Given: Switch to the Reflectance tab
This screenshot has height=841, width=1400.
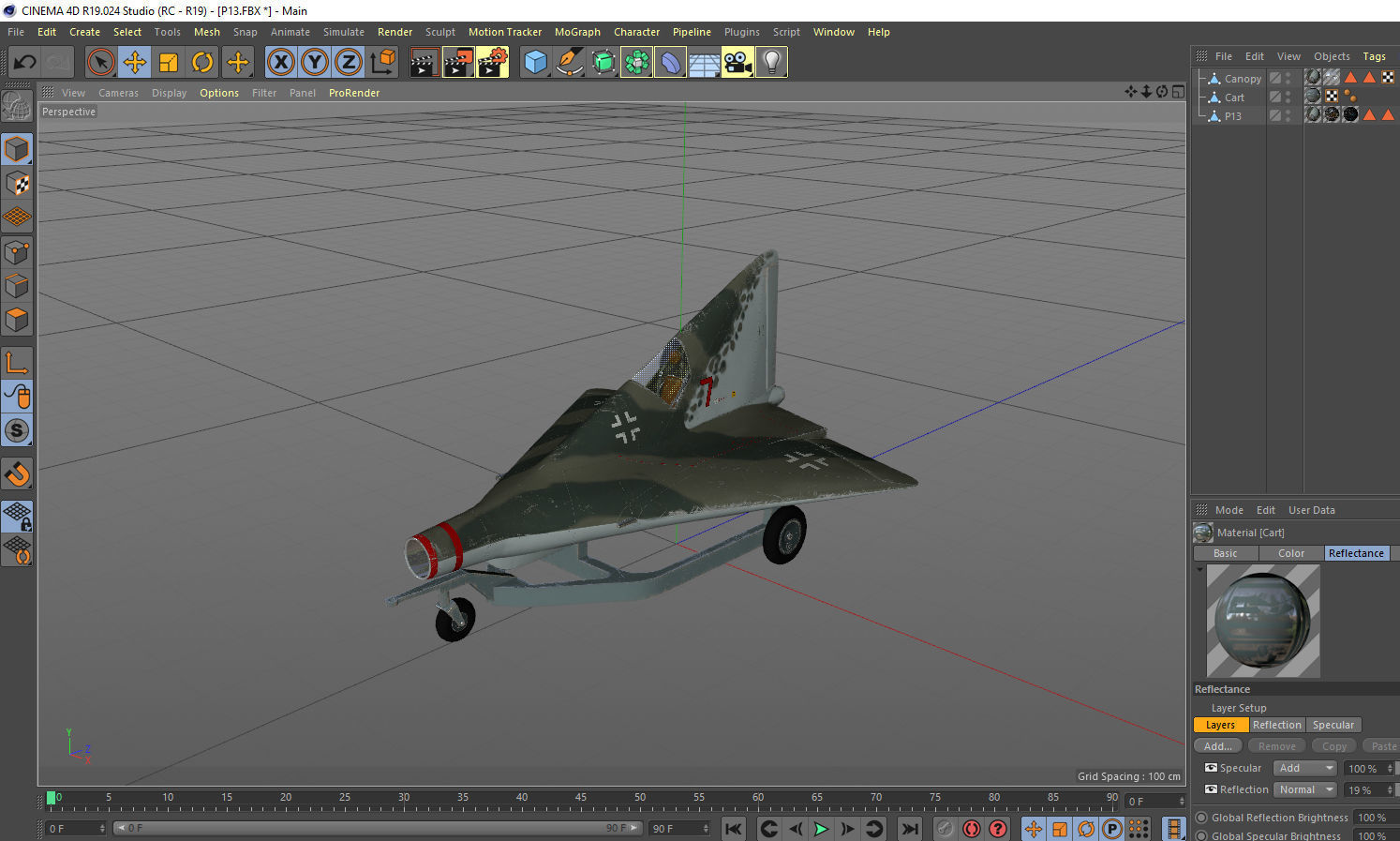Looking at the screenshot, I should coord(1356,553).
